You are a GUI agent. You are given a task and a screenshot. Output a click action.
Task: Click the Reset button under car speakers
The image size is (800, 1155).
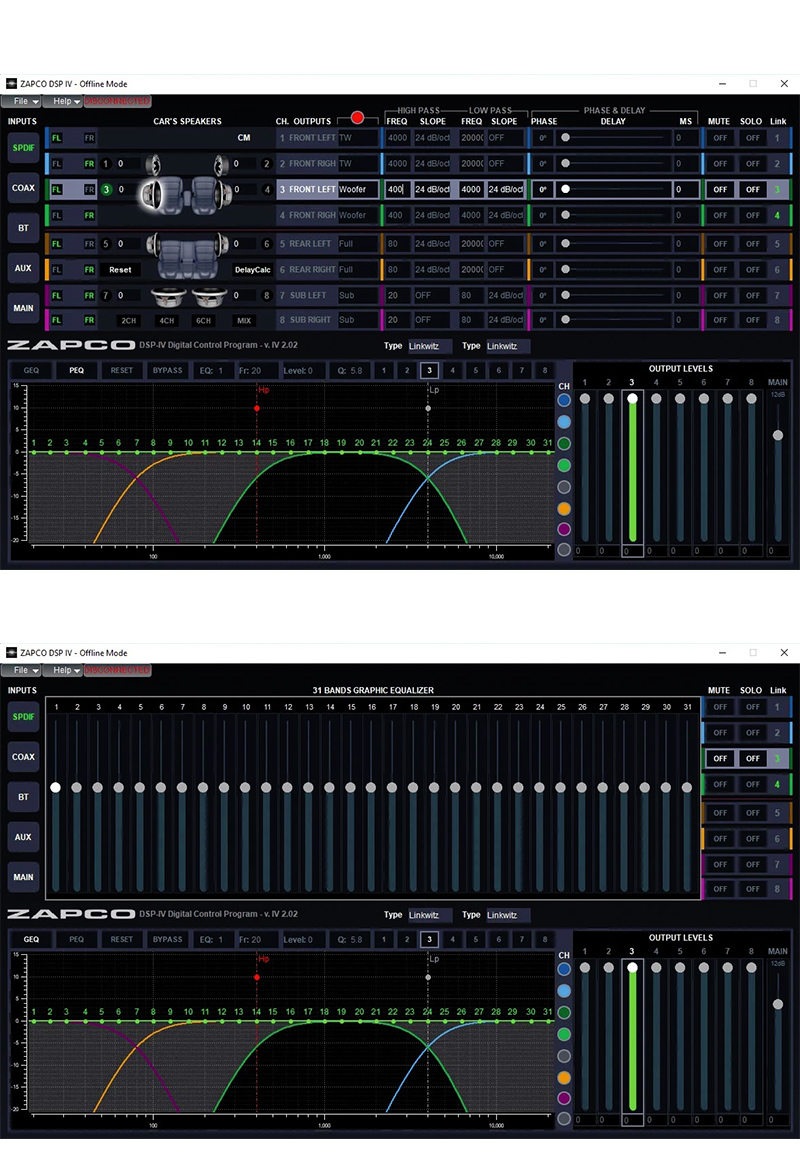tap(120, 270)
